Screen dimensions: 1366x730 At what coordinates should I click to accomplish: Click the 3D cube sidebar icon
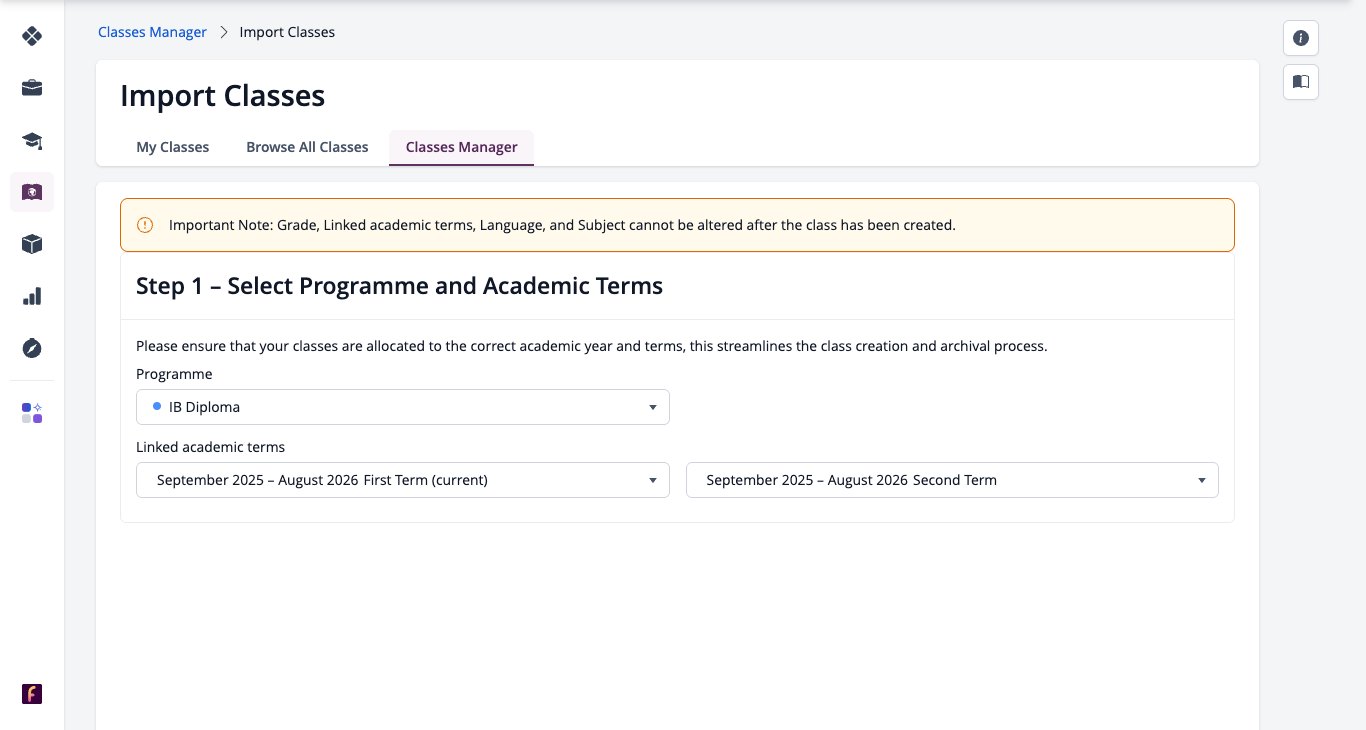[32, 244]
